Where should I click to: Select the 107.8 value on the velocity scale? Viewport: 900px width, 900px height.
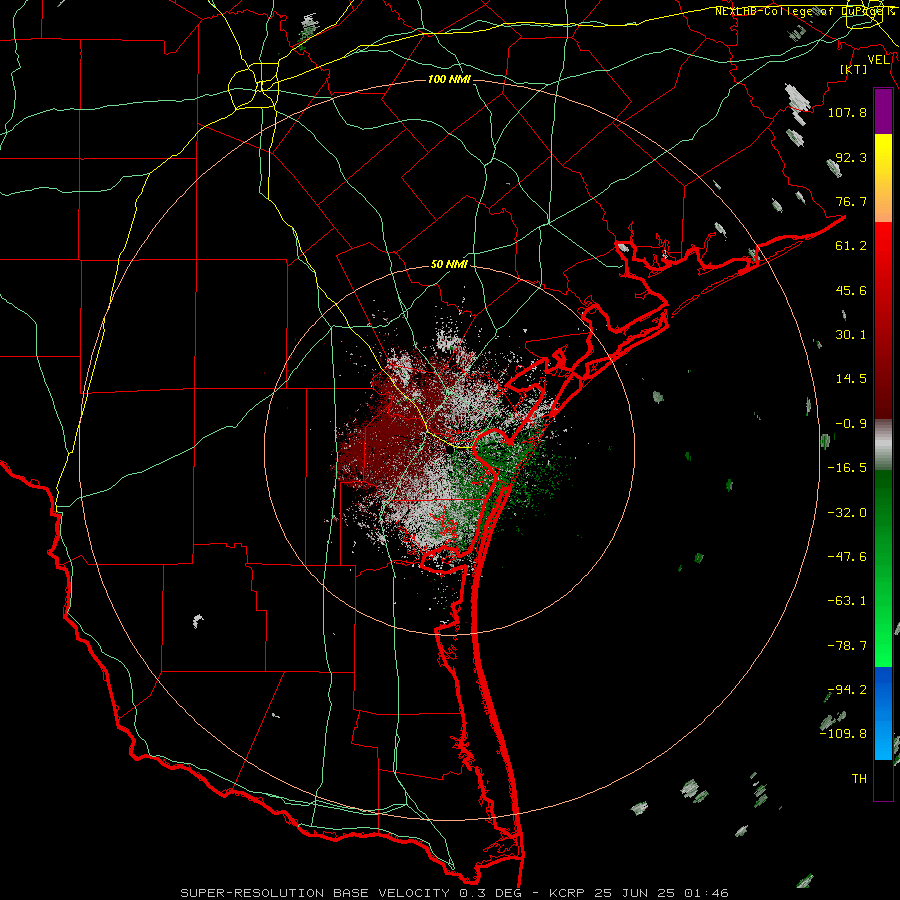tap(847, 112)
